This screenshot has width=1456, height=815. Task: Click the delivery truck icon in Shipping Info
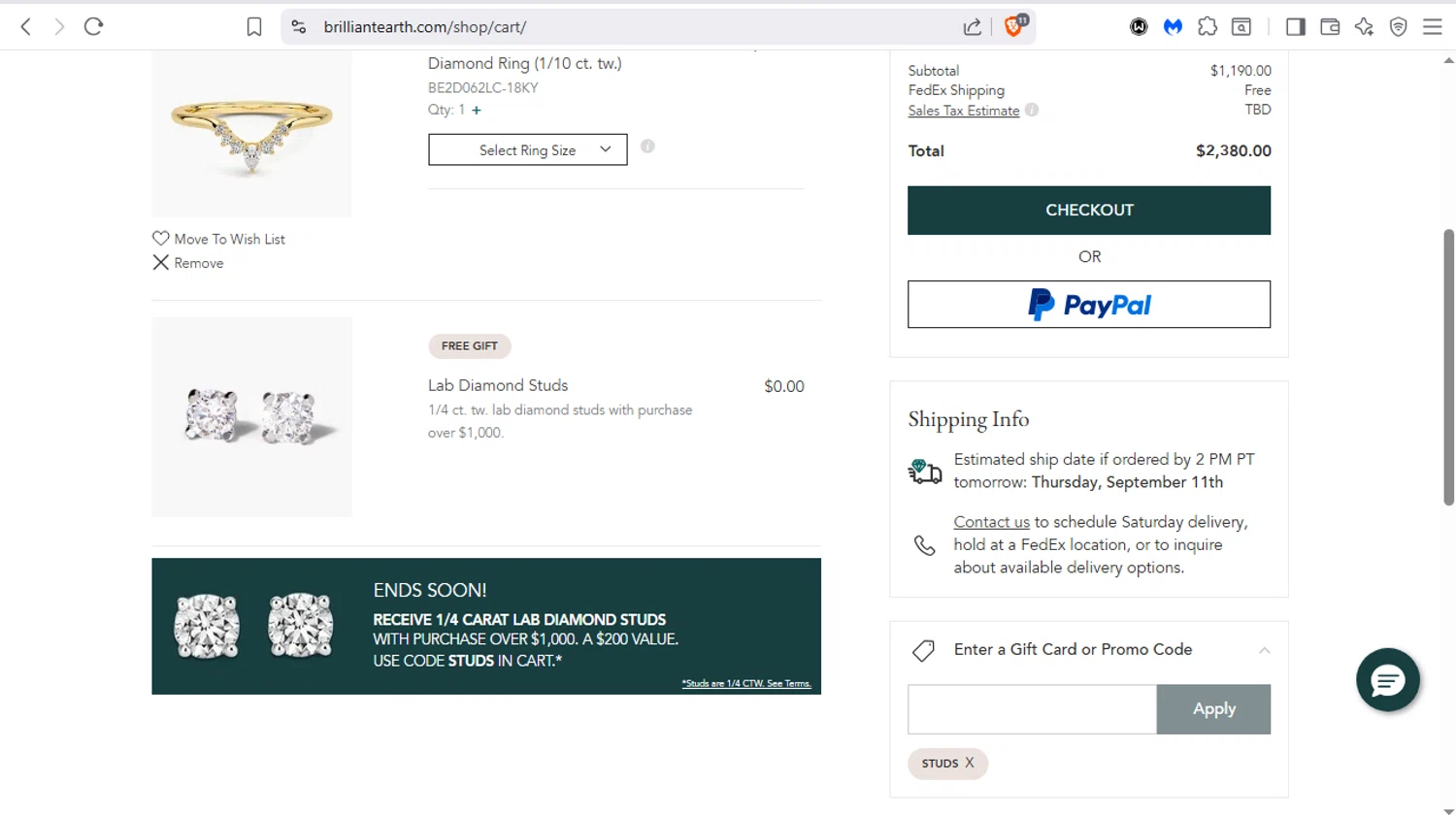[x=925, y=472]
